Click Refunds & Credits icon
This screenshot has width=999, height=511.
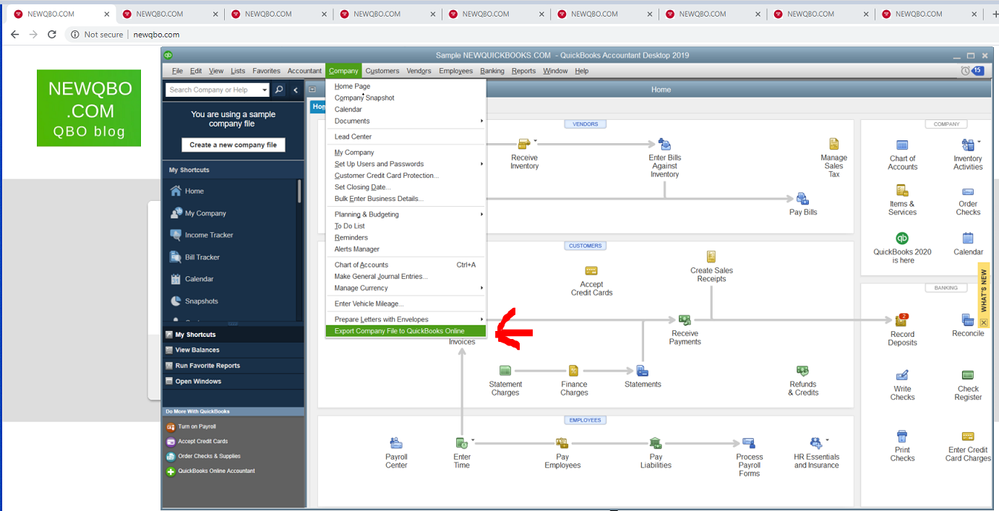[x=803, y=370]
